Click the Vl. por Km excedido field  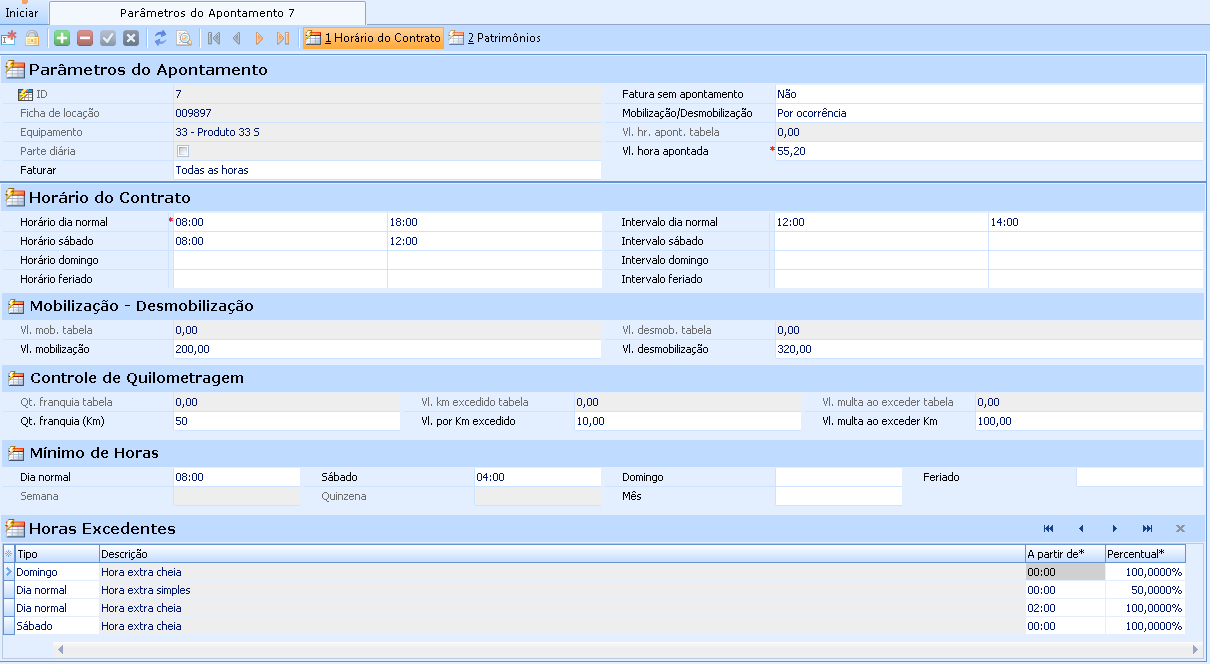687,421
